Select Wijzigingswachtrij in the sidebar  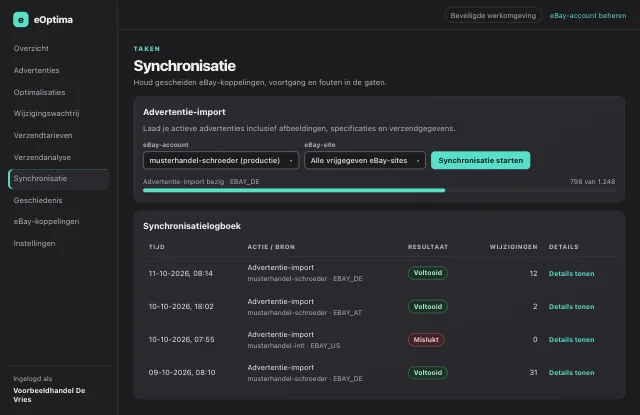pyautogui.click(x=46, y=113)
